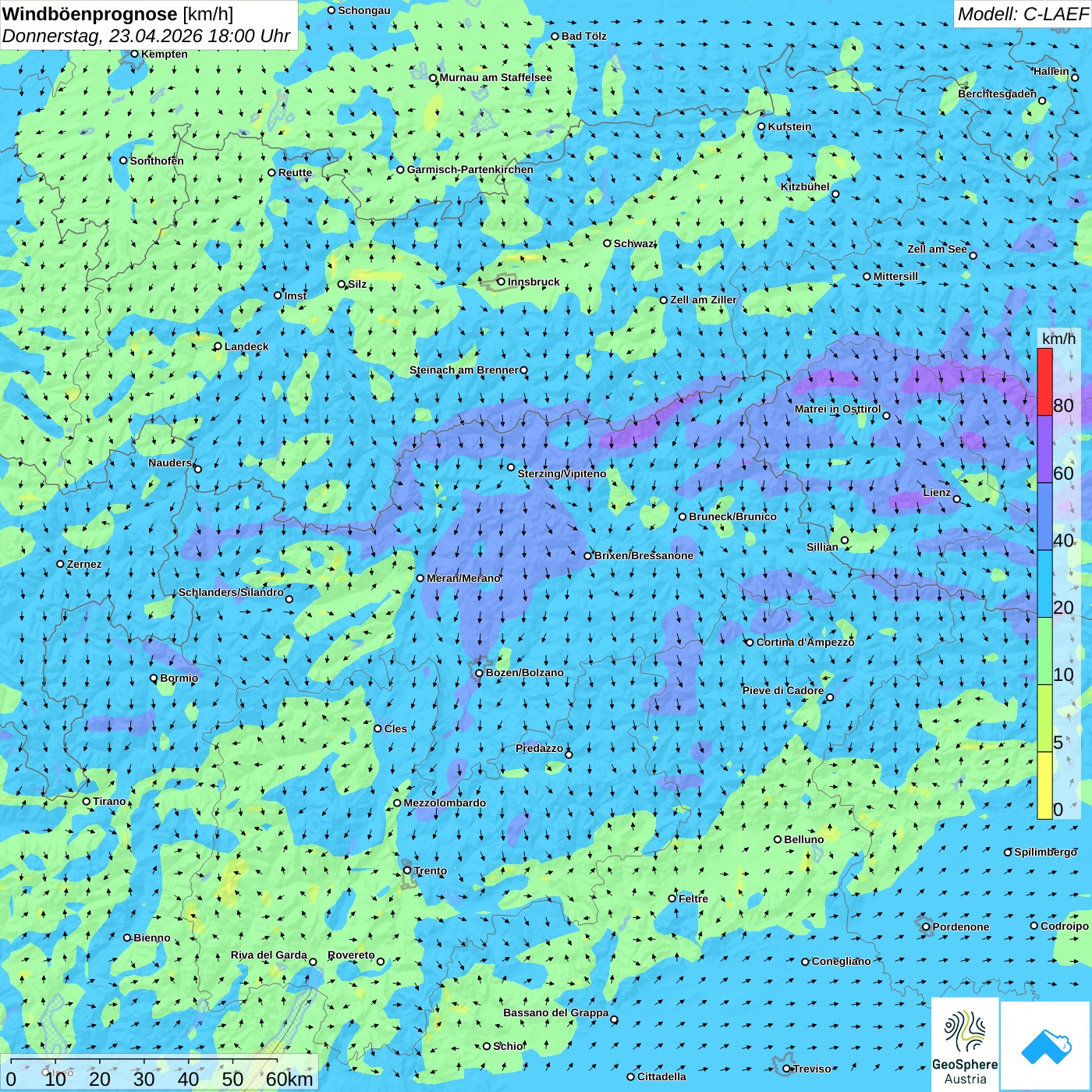
Task: Click the Cortina d'Ampezzo marker
Action: pyautogui.click(x=750, y=643)
